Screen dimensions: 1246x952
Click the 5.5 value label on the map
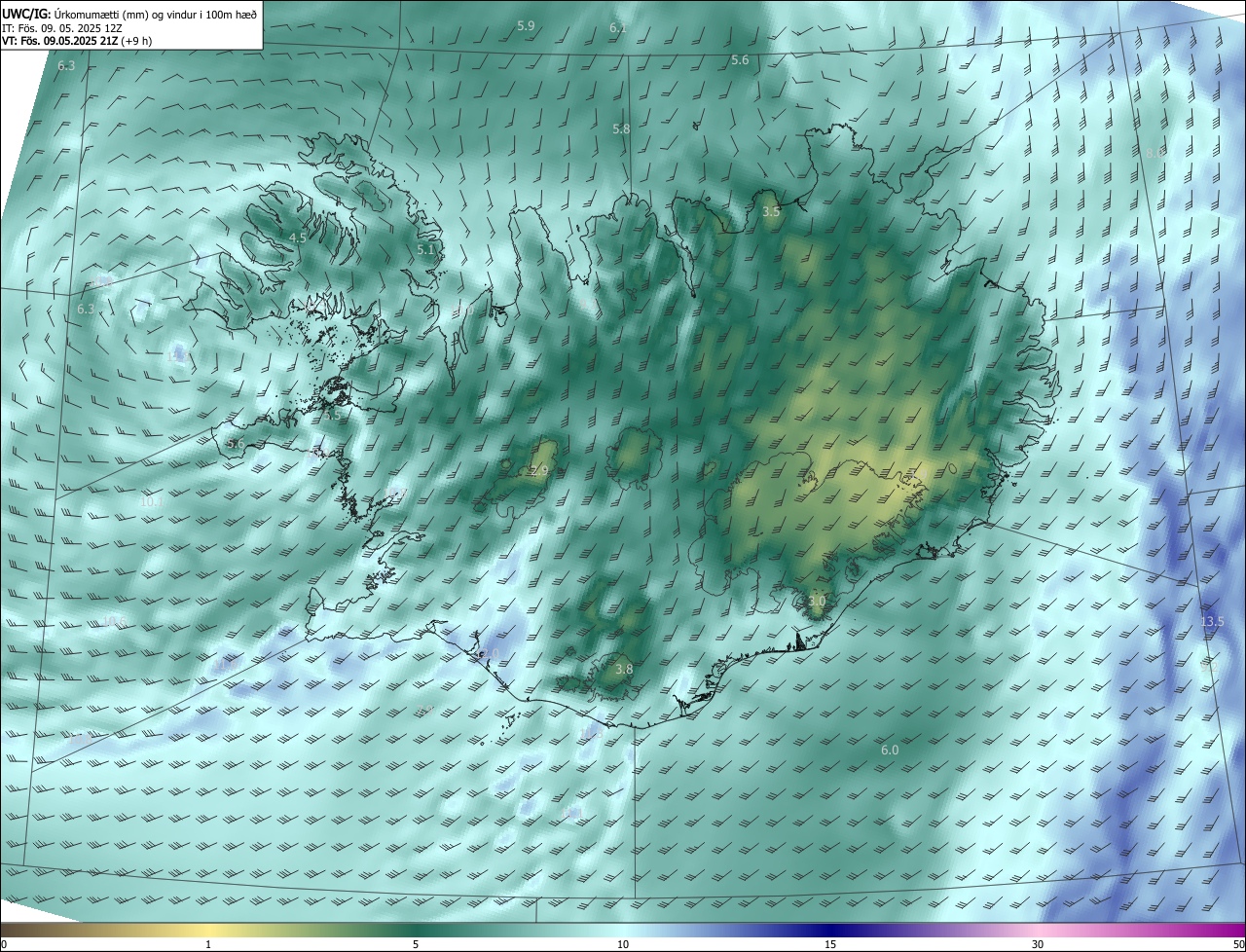coord(332,415)
